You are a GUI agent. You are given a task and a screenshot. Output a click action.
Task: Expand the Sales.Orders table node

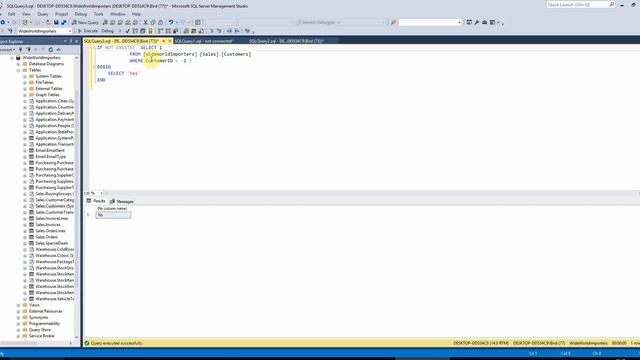coord(25,237)
